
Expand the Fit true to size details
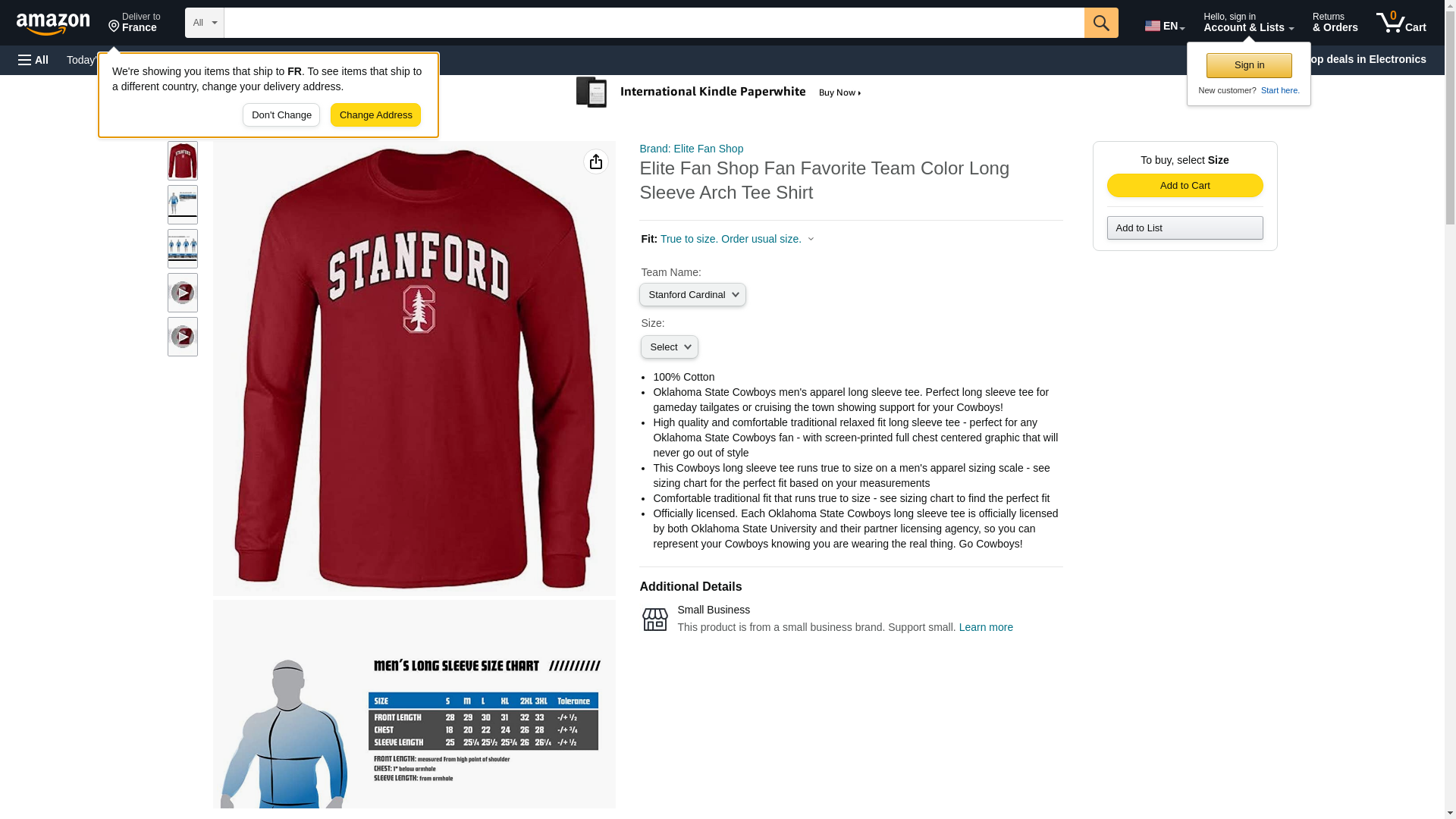coord(736,239)
